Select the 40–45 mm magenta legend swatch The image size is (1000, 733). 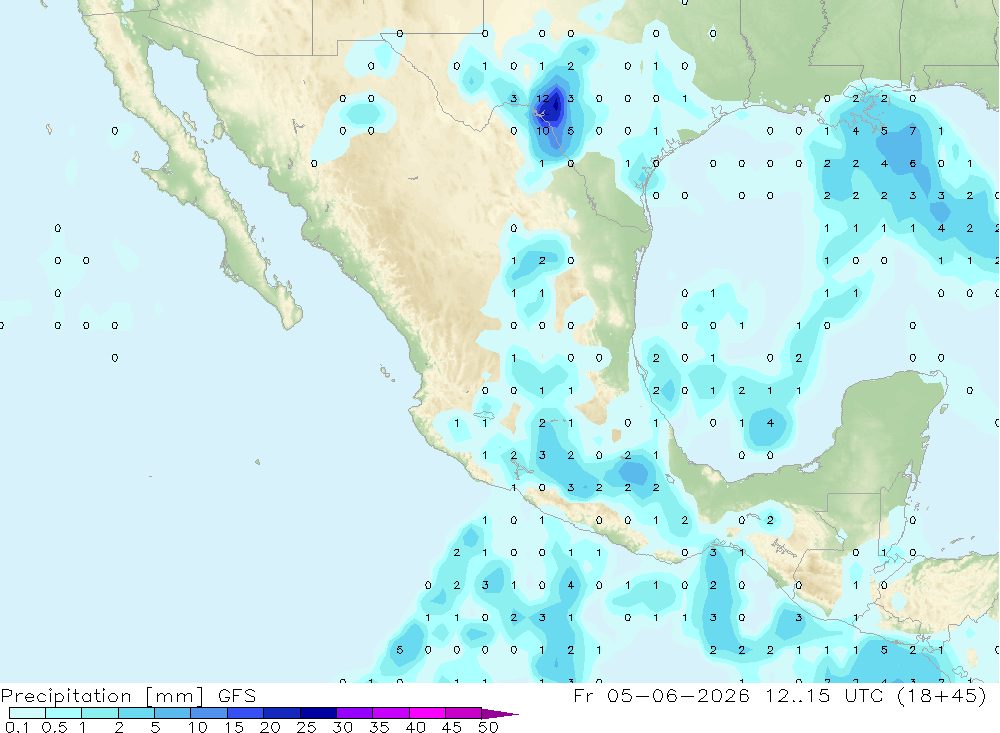coord(427,713)
